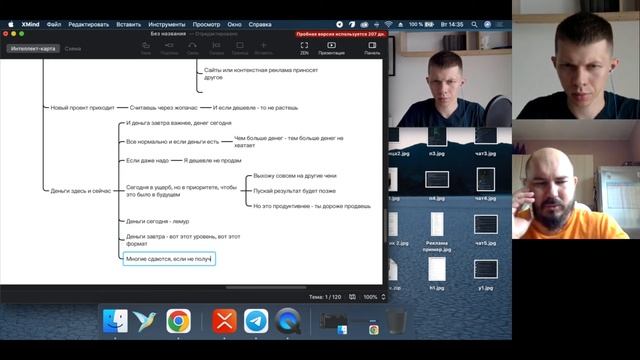Select 'Сайты или контекстная реклама' topic

tap(260, 73)
